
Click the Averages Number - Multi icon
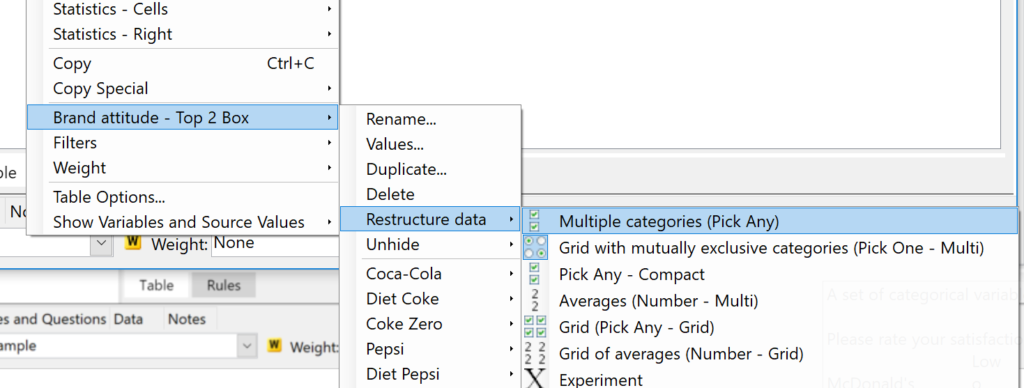[x=534, y=300]
